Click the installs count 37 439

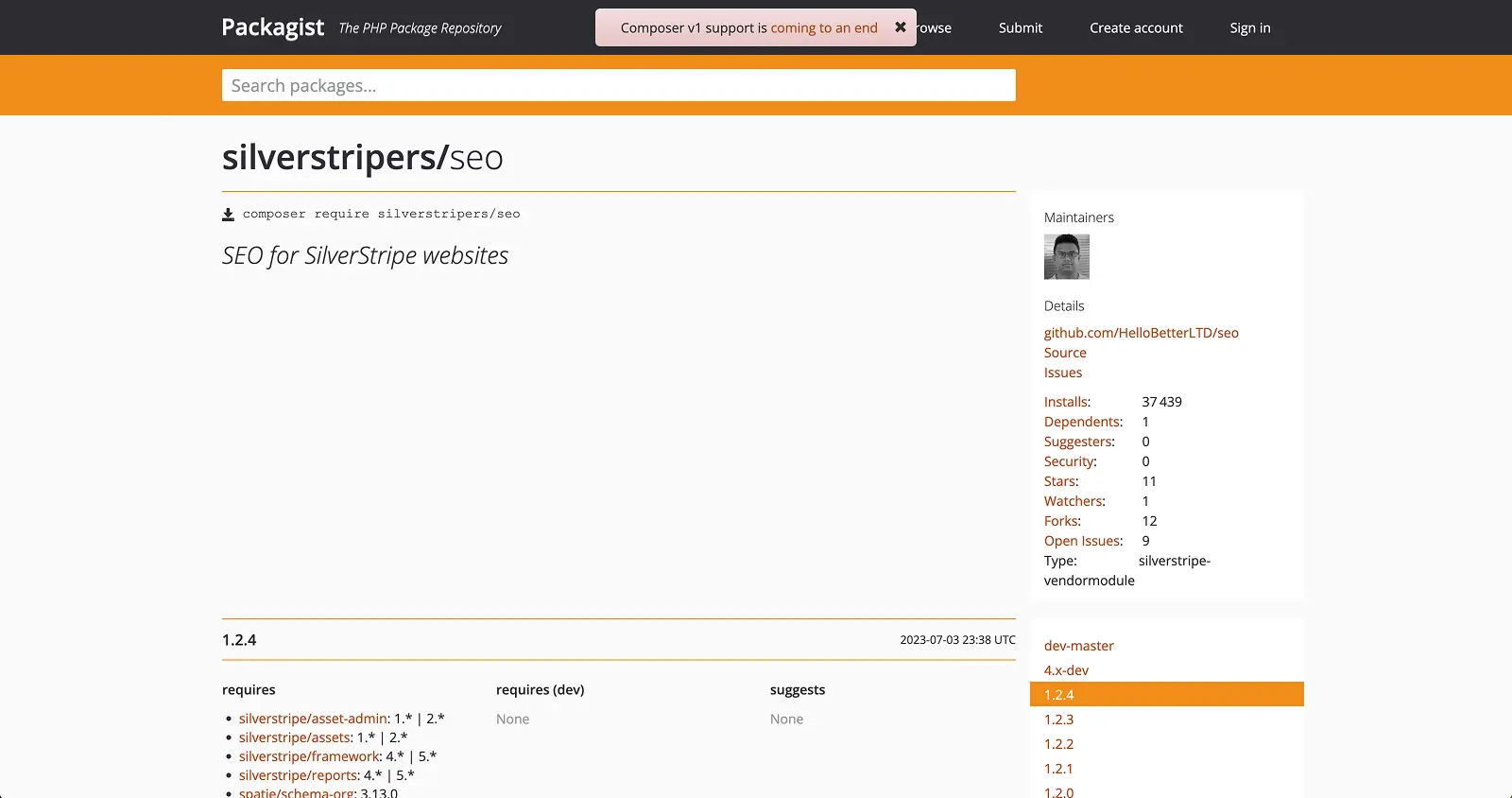pyautogui.click(x=1161, y=402)
